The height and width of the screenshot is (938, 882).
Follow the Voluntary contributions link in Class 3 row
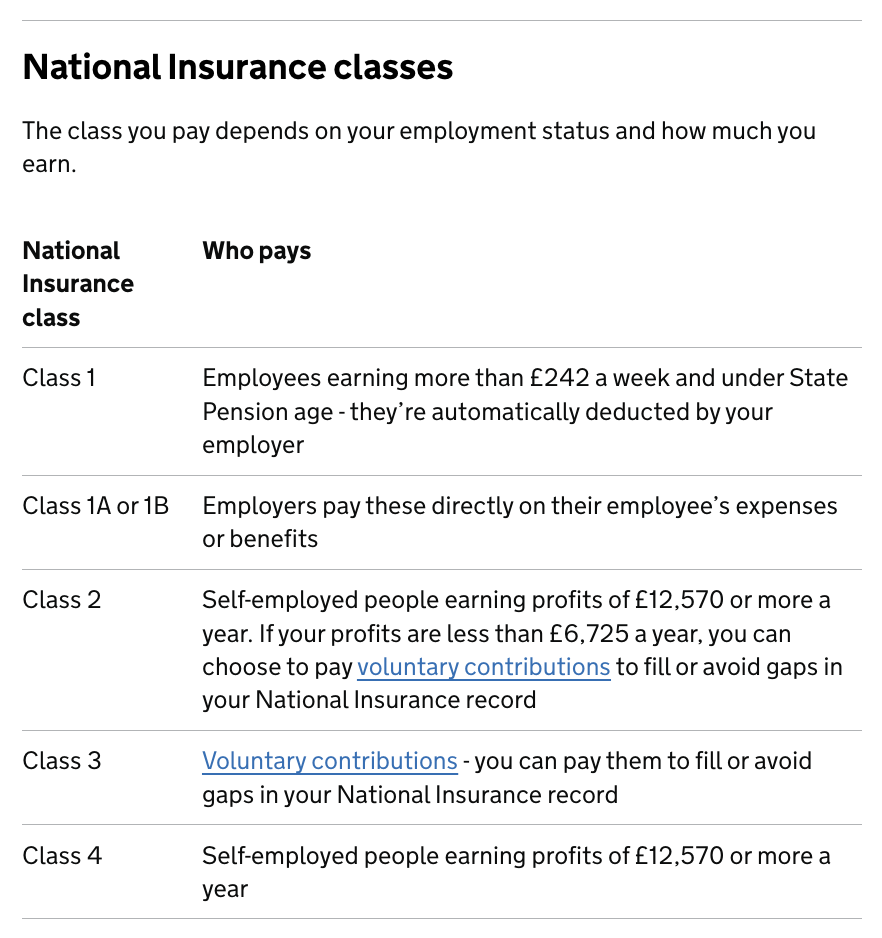[x=330, y=761]
